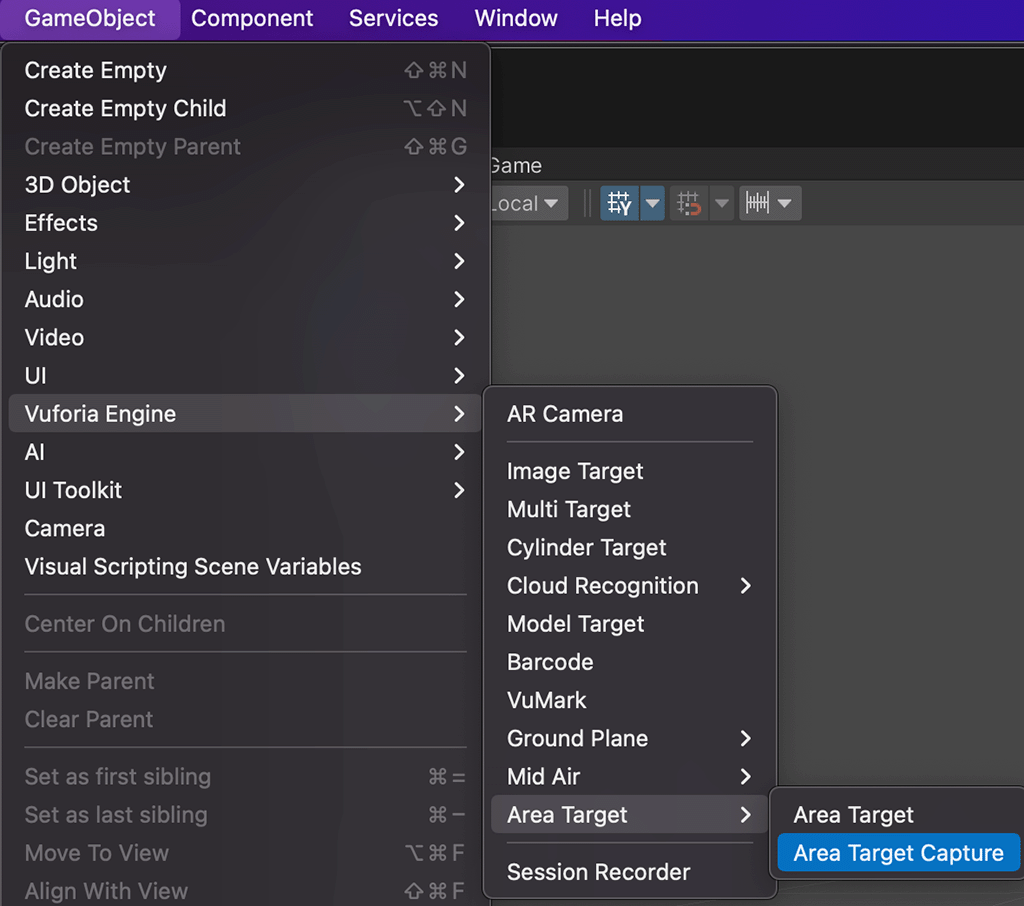Open the GameObject menu
Screen dimensions: 1024x906
pyautogui.click(x=90, y=18)
